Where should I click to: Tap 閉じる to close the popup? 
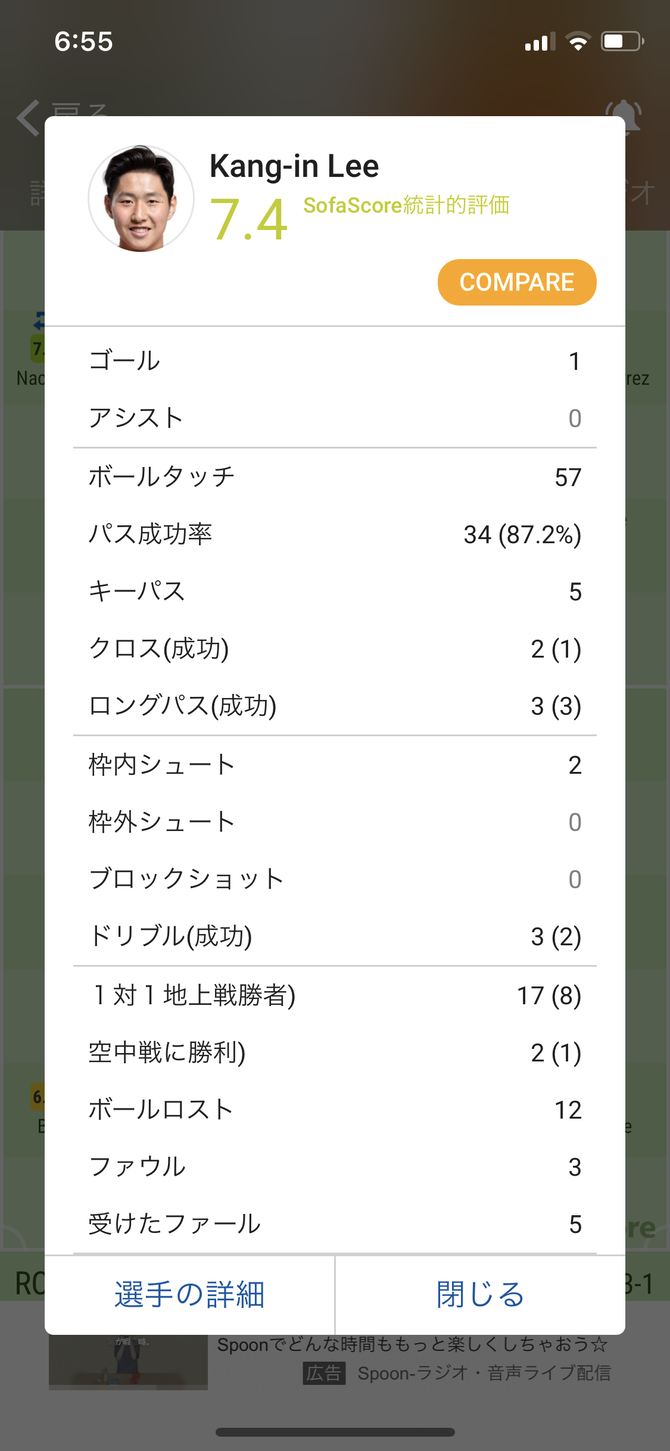(x=480, y=1295)
